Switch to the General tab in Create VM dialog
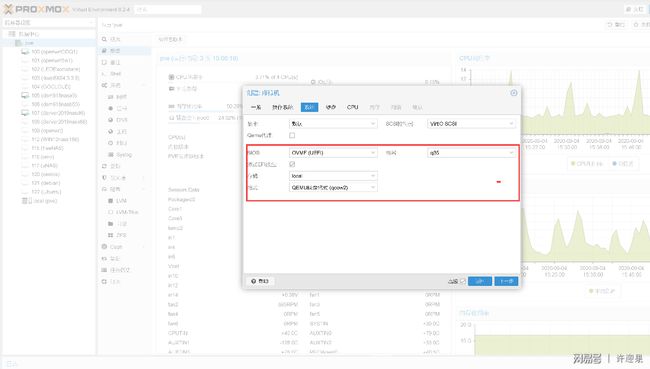650x369 pixels. coord(256,107)
